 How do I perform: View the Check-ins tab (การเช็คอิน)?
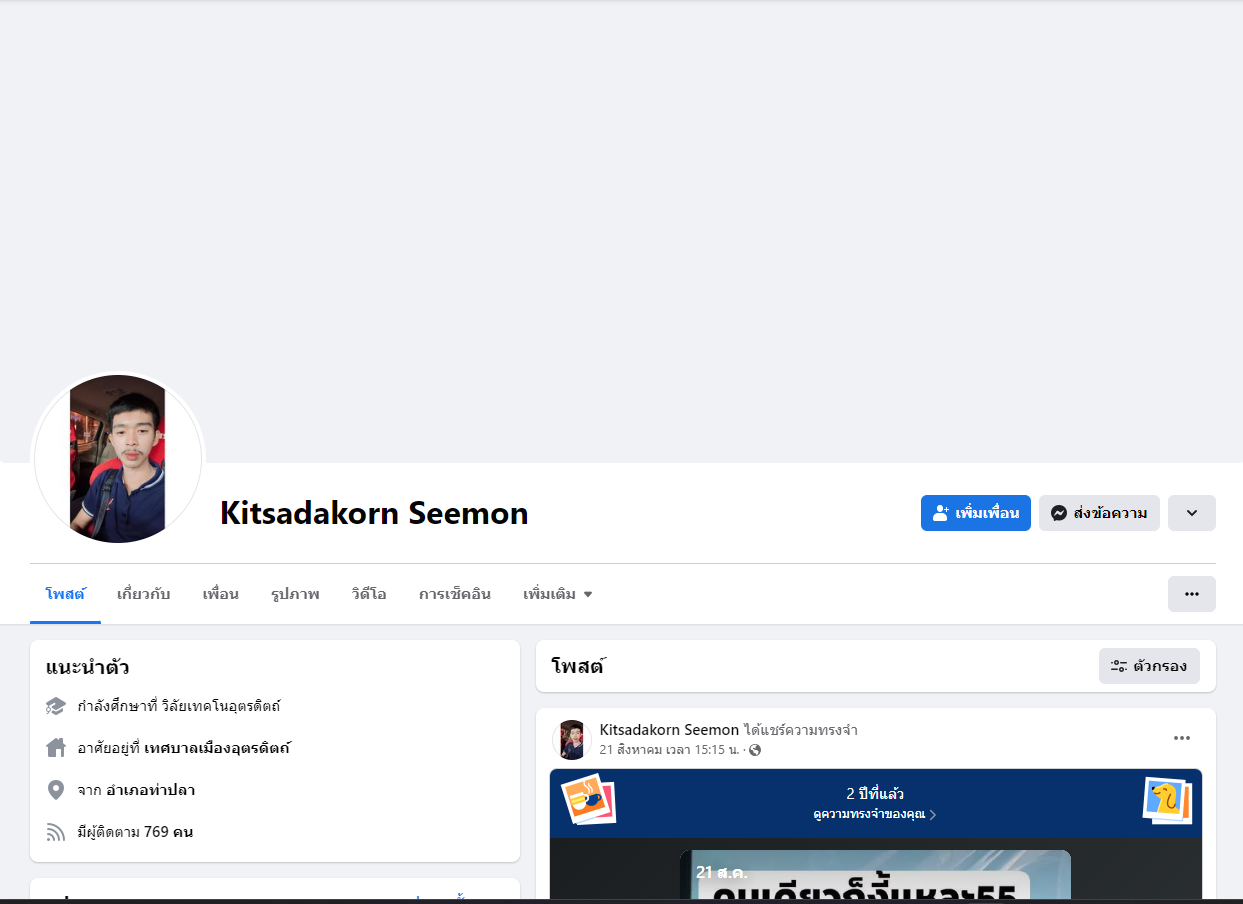coord(455,594)
